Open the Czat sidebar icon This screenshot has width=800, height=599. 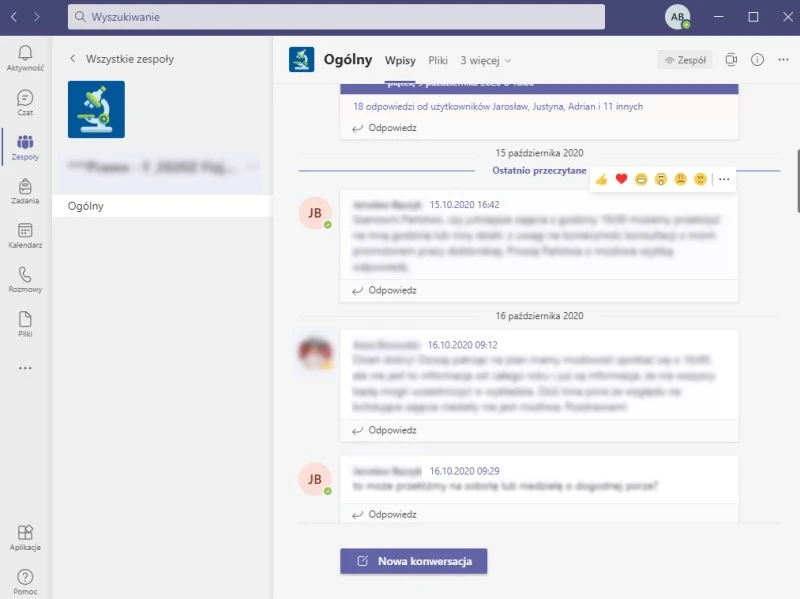(x=25, y=102)
